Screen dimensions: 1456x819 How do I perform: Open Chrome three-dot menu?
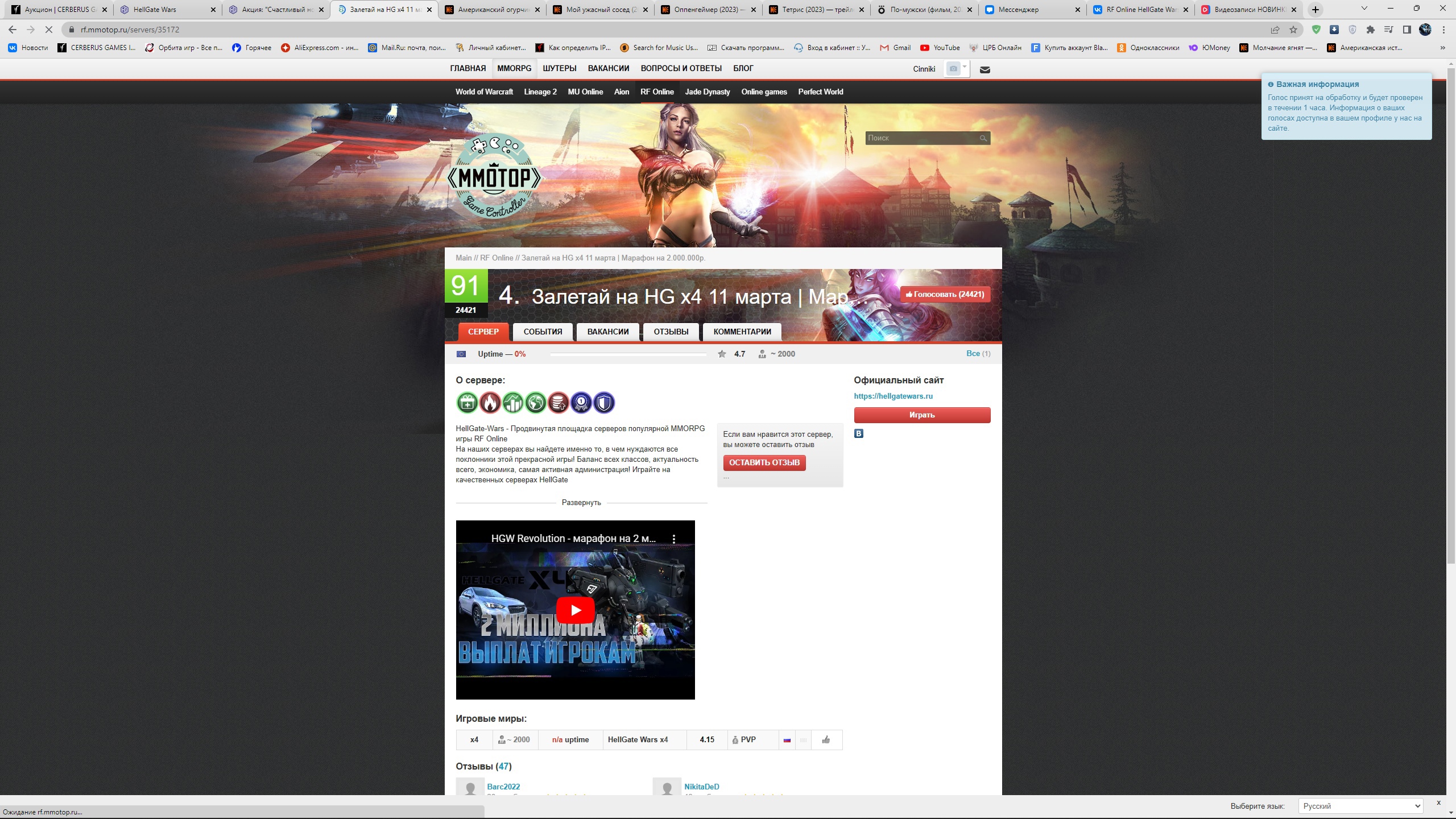pos(1443,30)
